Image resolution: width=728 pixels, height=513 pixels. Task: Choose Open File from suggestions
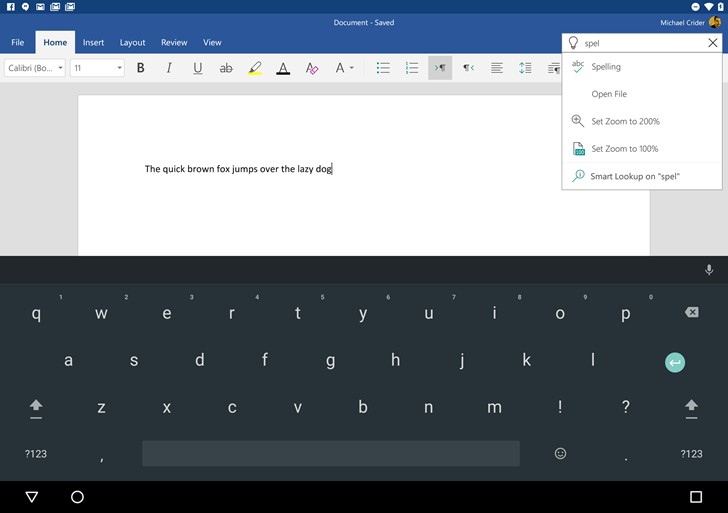(x=642, y=94)
